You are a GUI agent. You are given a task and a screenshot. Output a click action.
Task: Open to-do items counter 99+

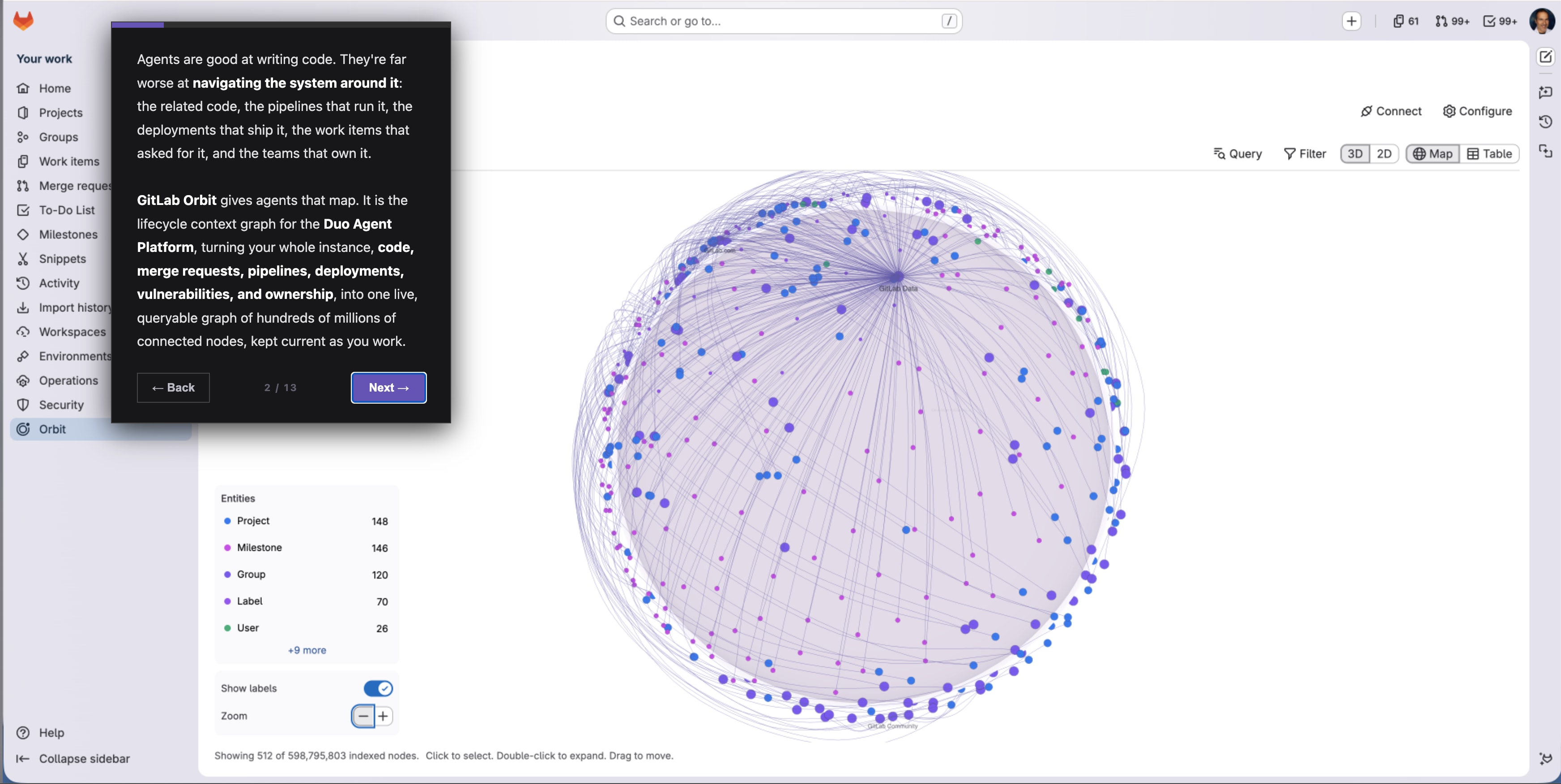pos(1500,21)
